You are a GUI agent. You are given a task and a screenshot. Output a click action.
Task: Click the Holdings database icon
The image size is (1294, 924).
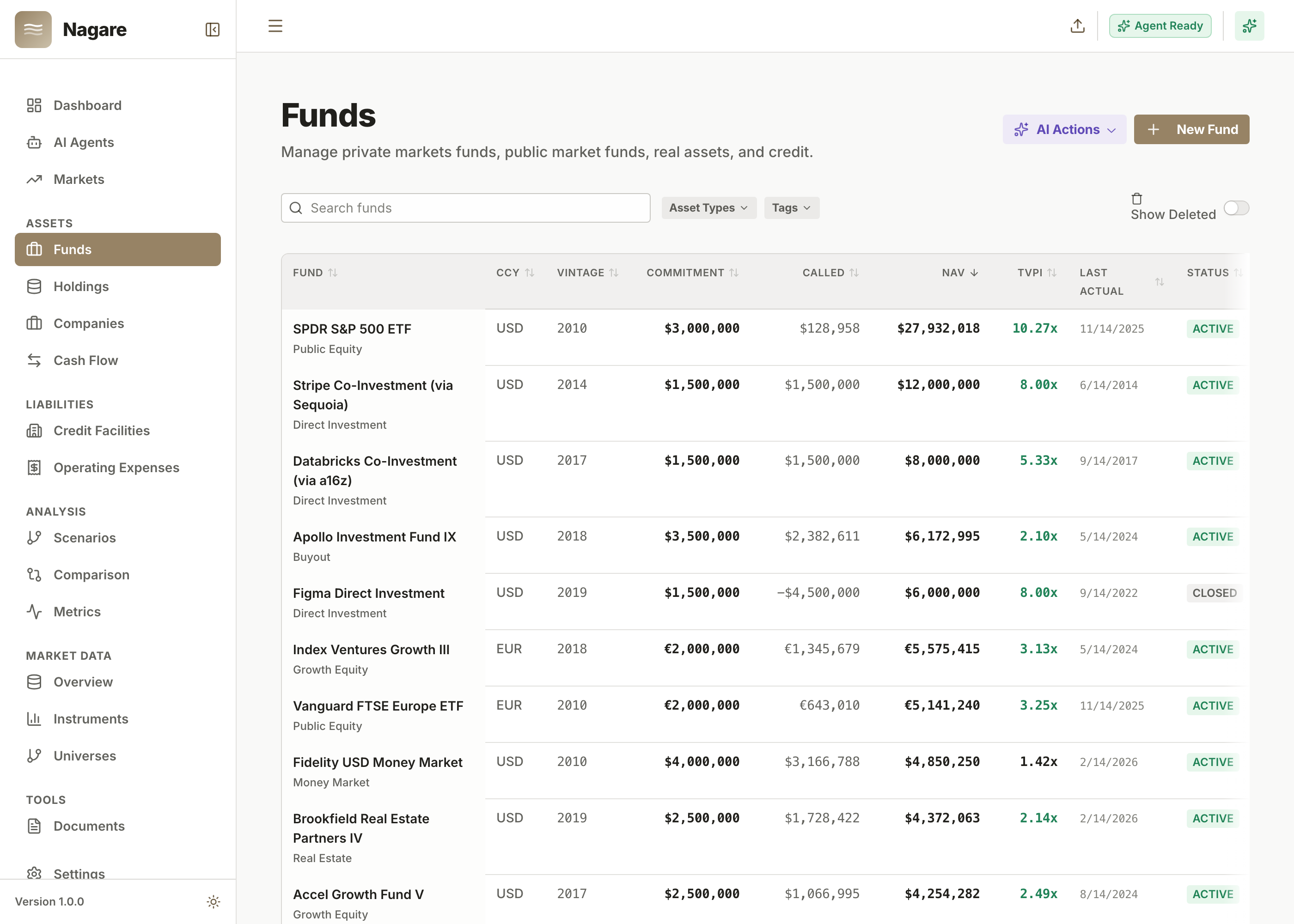pyautogui.click(x=34, y=286)
